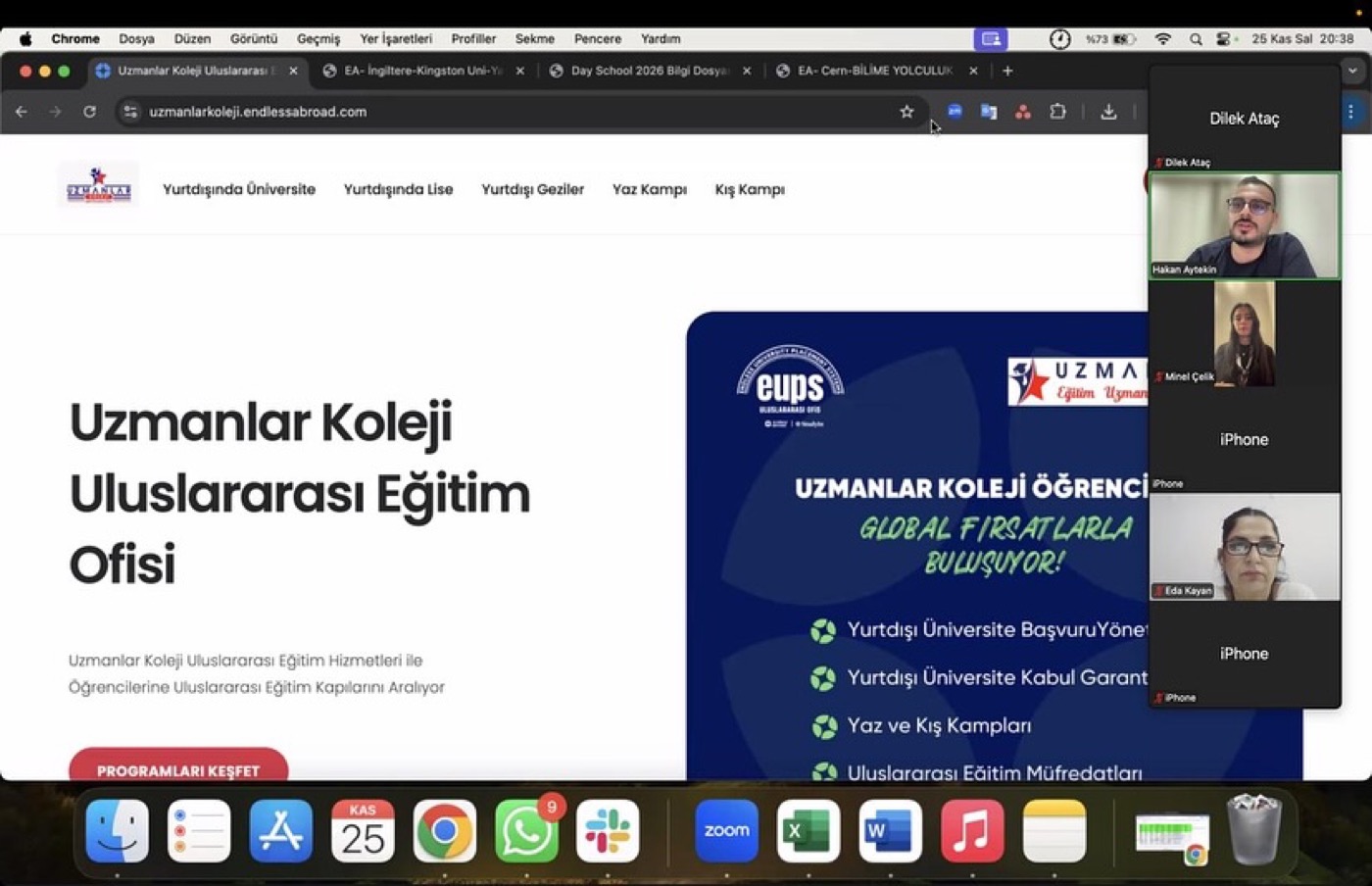This screenshot has height=886, width=1372.
Task: Click the date and time 25 Kas Sal
Action: pyautogui.click(x=1302, y=39)
